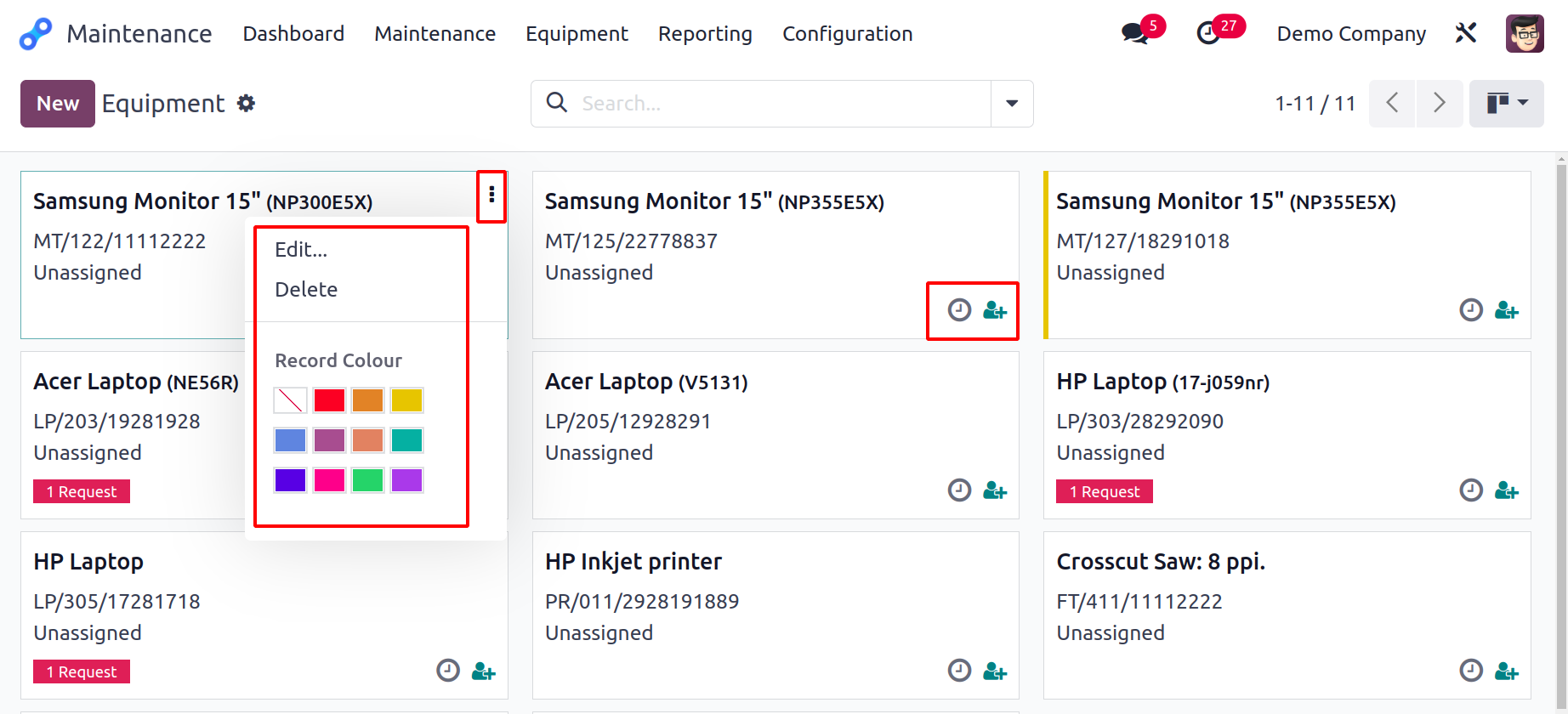Select the red record colour

pyautogui.click(x=329, y=399)
